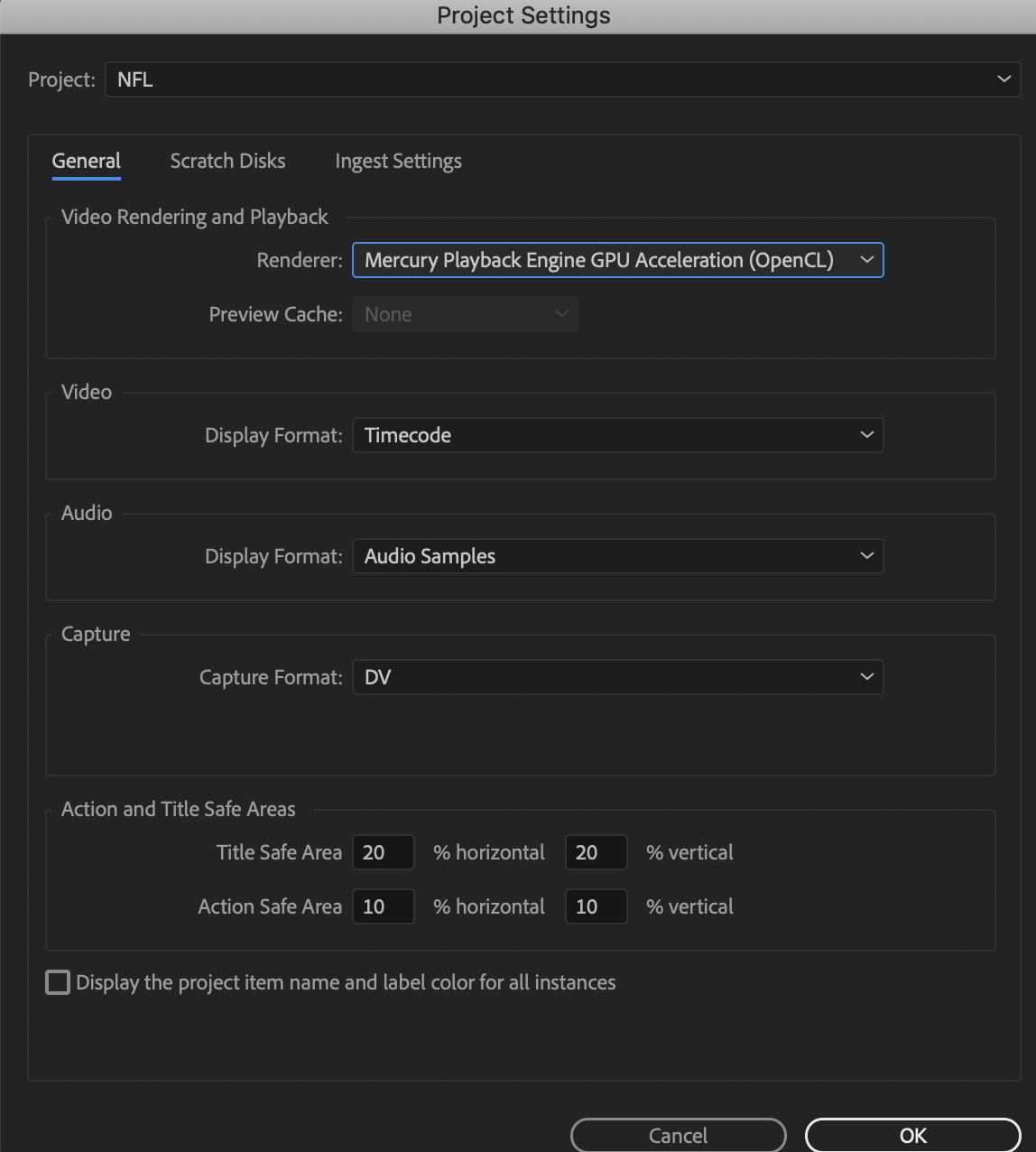Click the Action Safe Area horizontal field
This screenshot has width=1036, height=1152.
pyautogui.click(x=384, y=906)
